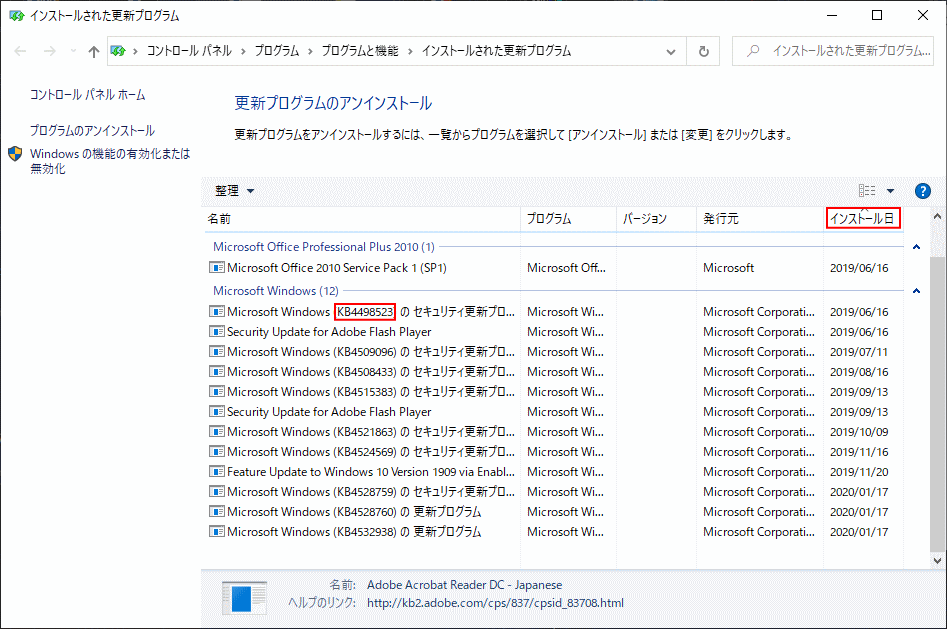Screen dimensions: 947x629
Task: Click icon of Feature Update 1909 row
Action: [x=217, y=471]
